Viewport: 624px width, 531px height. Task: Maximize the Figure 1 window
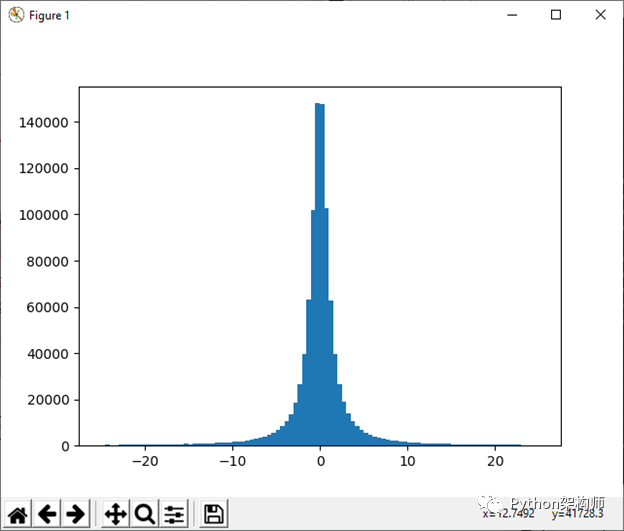pyautogui.click(x=556, y=15)
